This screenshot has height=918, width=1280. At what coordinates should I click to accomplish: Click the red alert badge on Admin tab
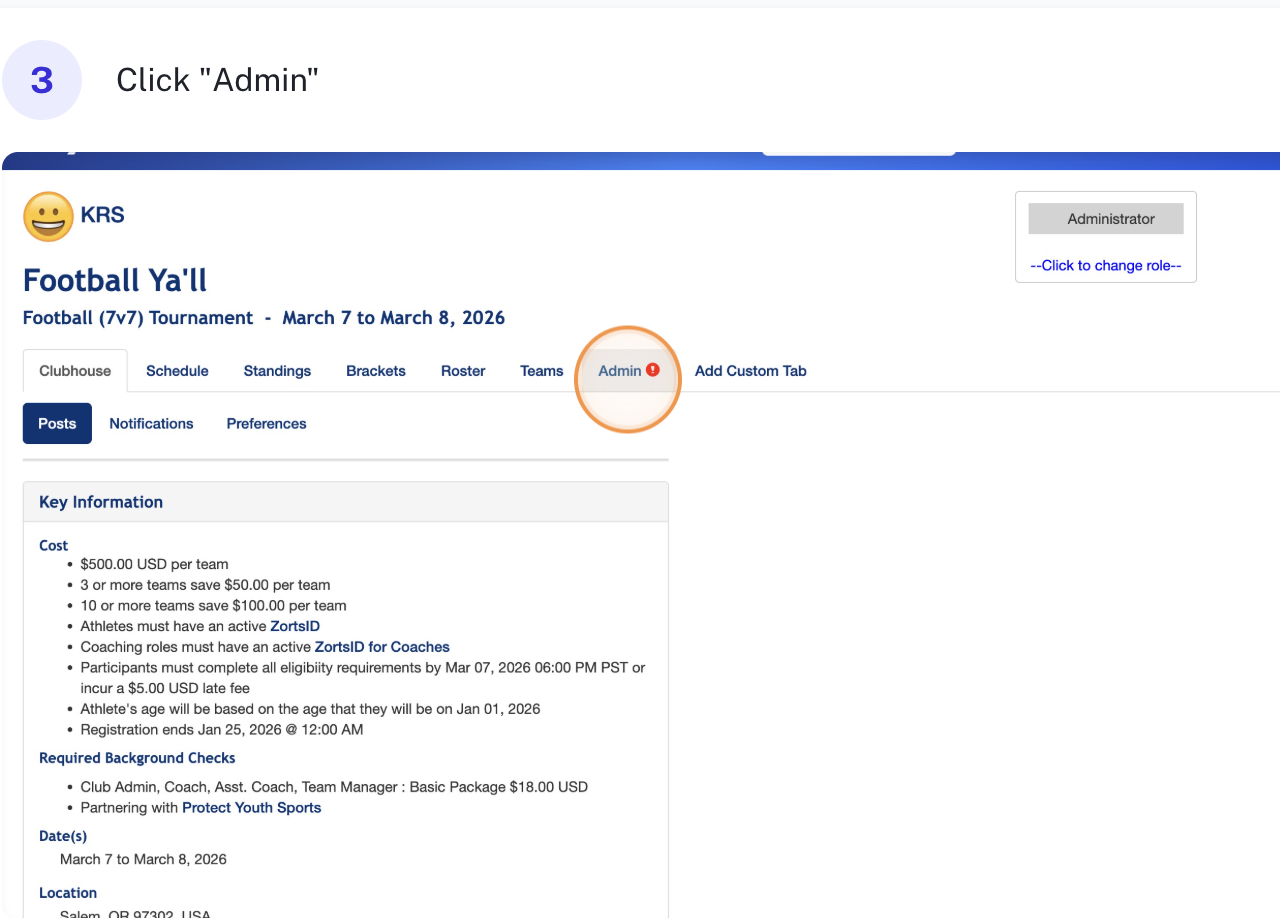(652, 369)
